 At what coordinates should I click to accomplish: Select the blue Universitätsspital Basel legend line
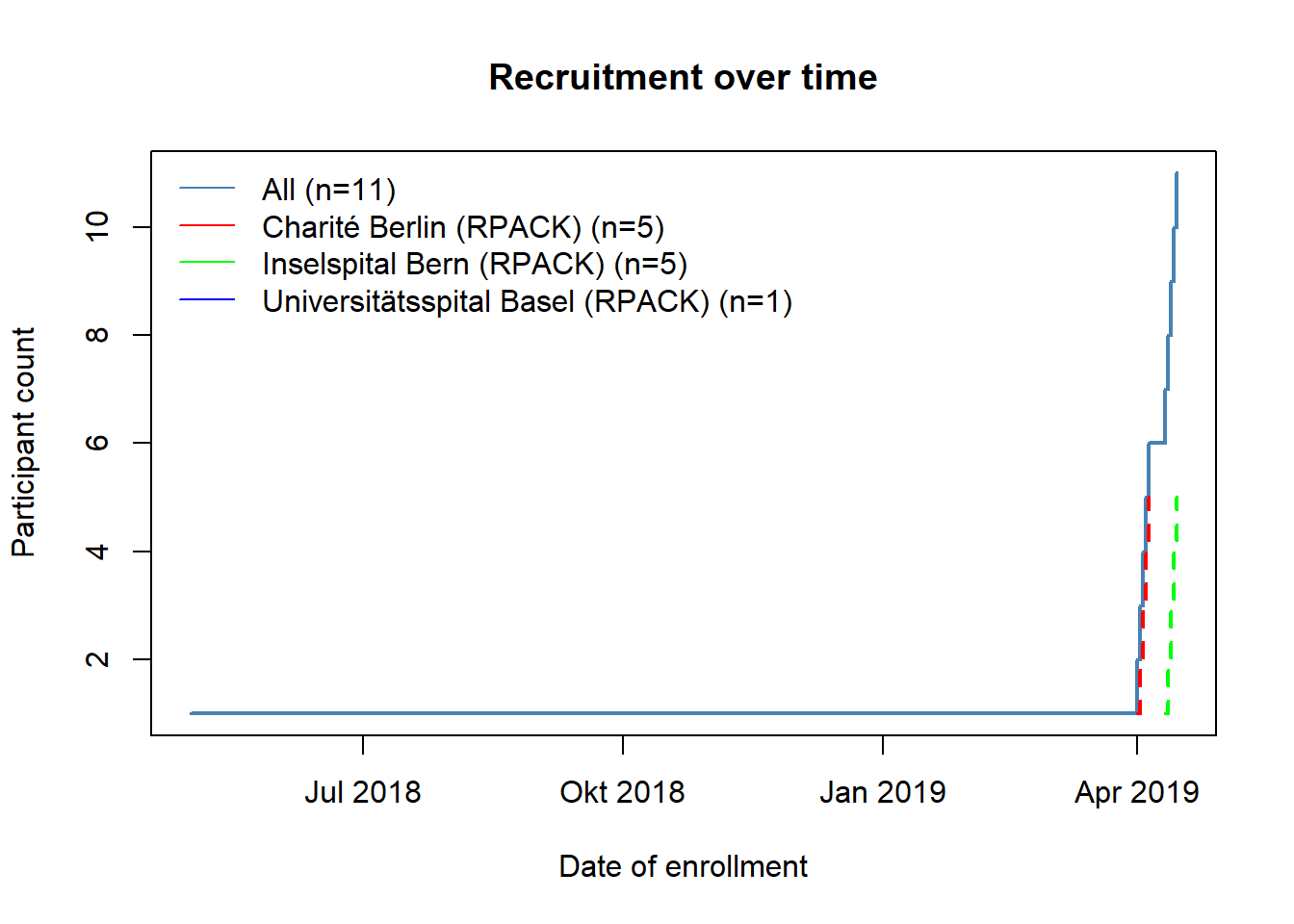(x=207, y=300)
